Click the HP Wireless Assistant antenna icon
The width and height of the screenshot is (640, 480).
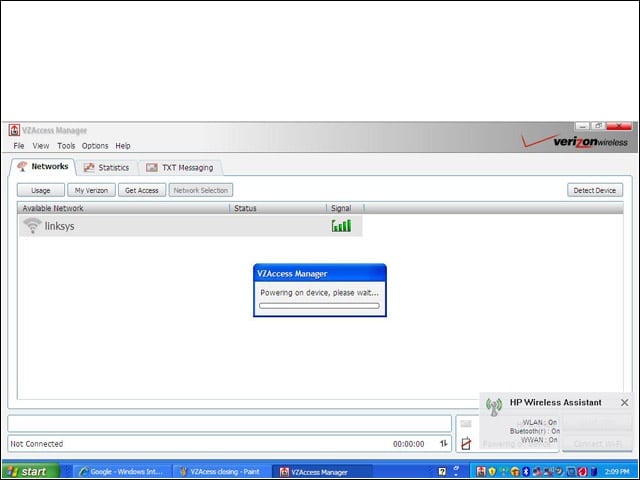tap(494, 407)
